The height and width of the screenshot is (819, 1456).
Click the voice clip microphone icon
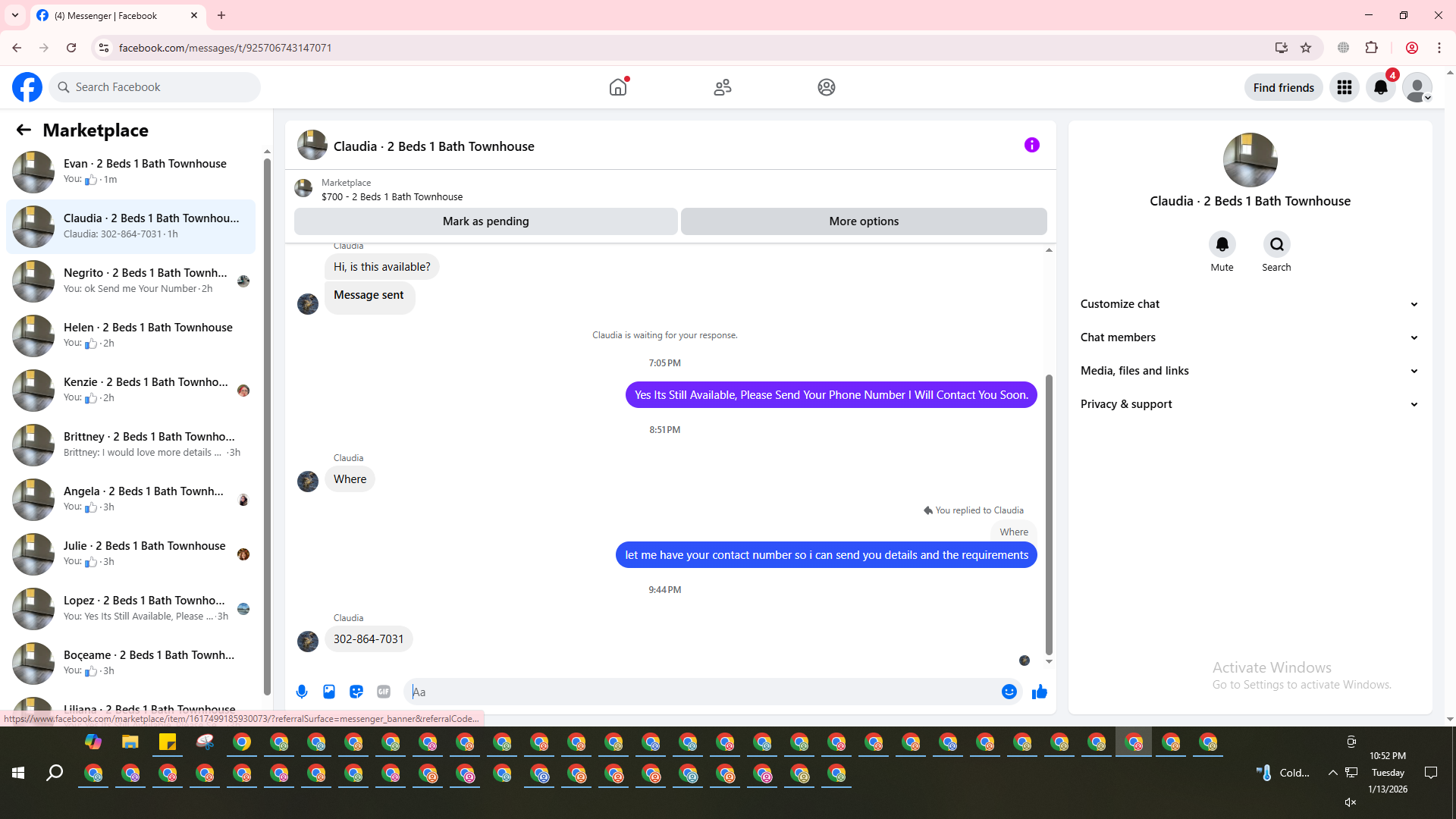302,692
